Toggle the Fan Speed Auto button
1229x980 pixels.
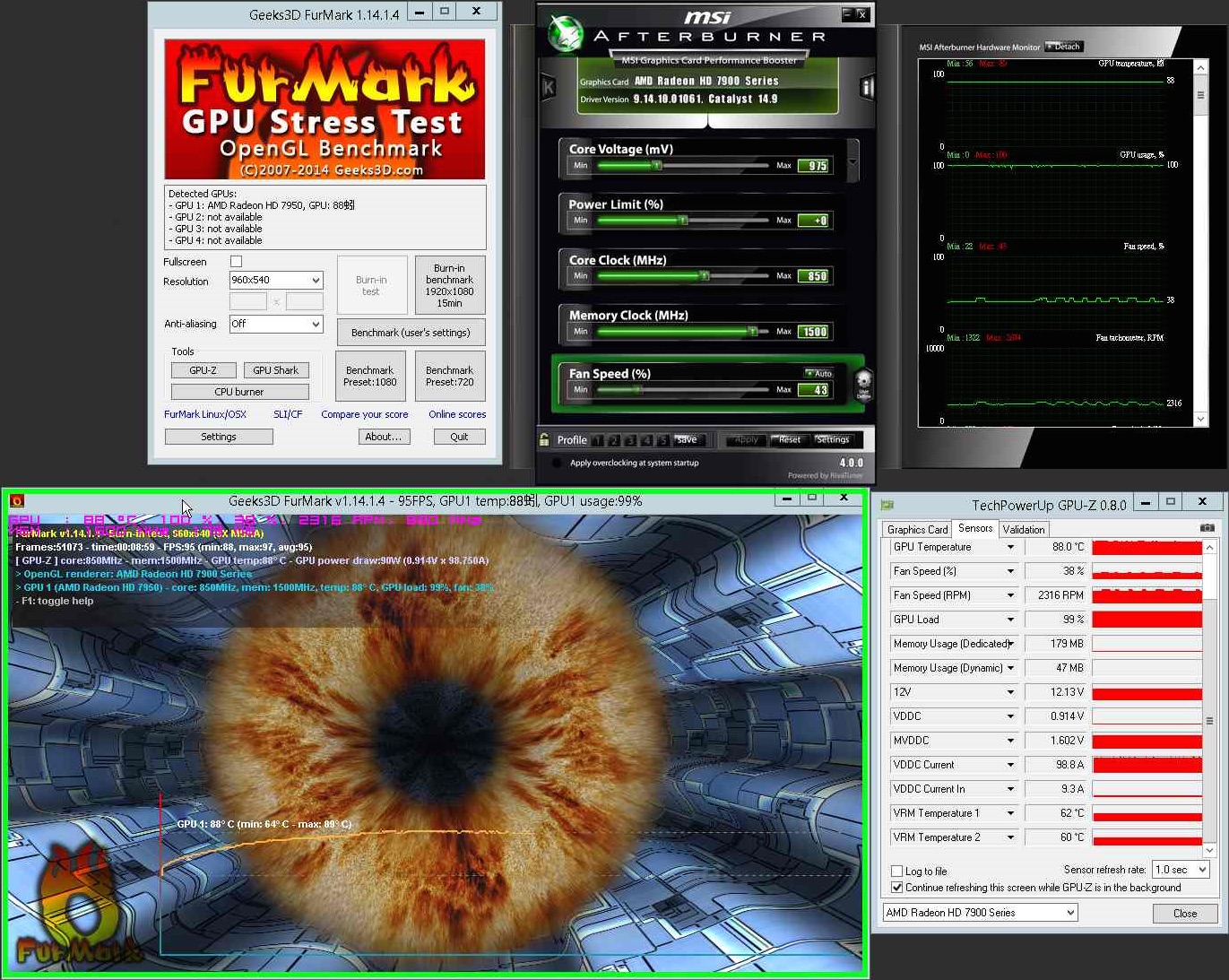pos(818,373)
